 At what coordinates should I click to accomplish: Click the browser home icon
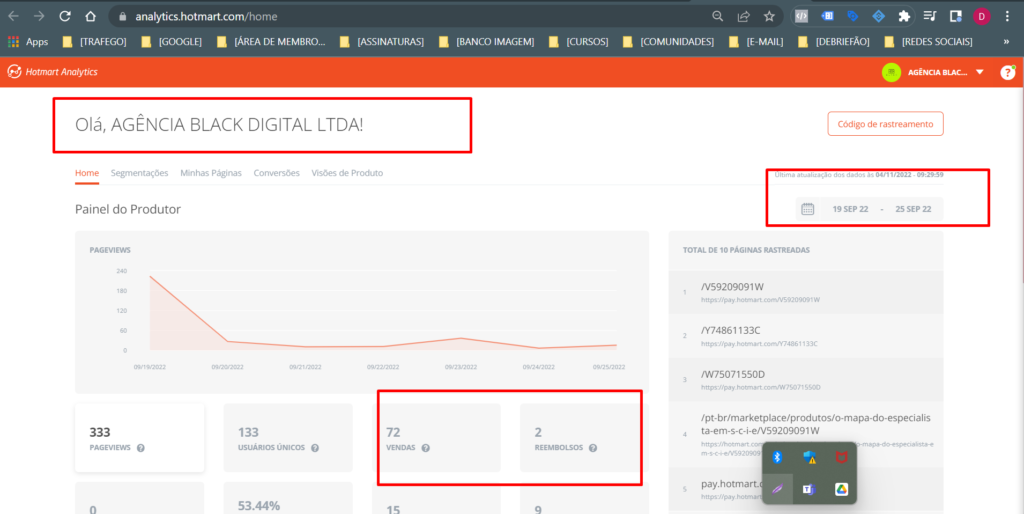pyautogui.click(x=90, y=16)
